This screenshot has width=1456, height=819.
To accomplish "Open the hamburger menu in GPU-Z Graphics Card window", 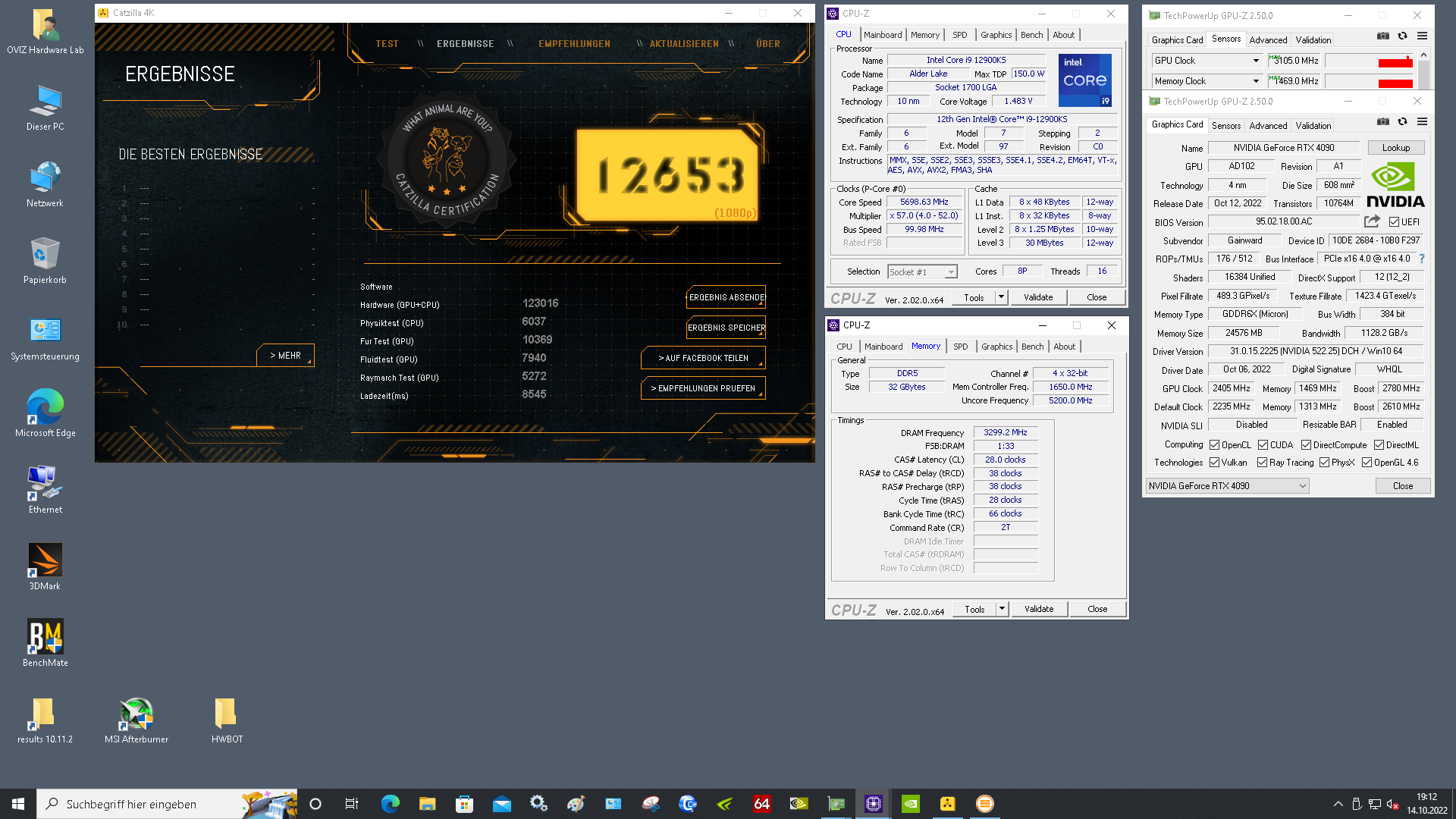I will pyautogui.click(x=1422, y=121).
